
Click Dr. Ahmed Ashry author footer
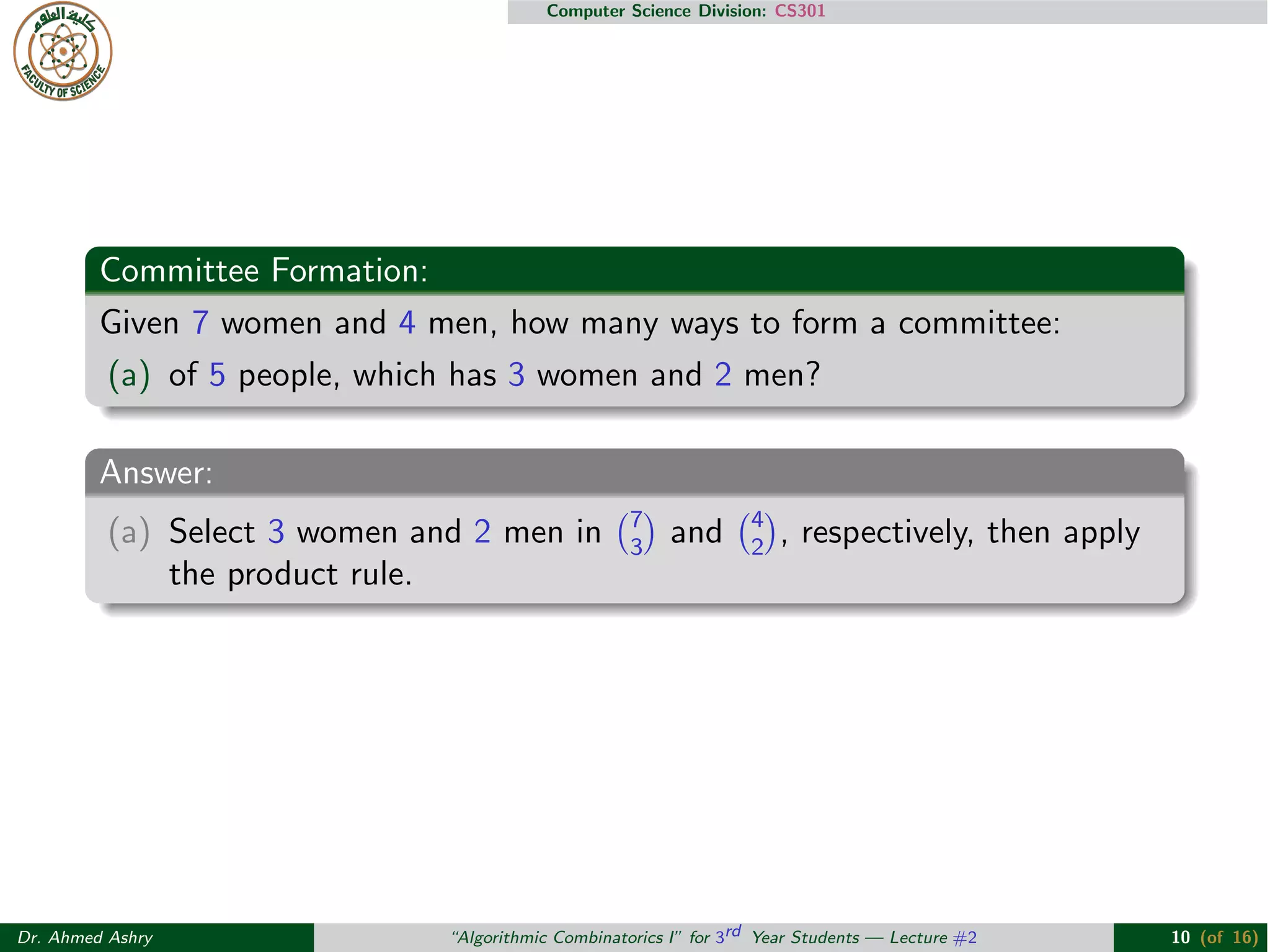tap(85, 937)
